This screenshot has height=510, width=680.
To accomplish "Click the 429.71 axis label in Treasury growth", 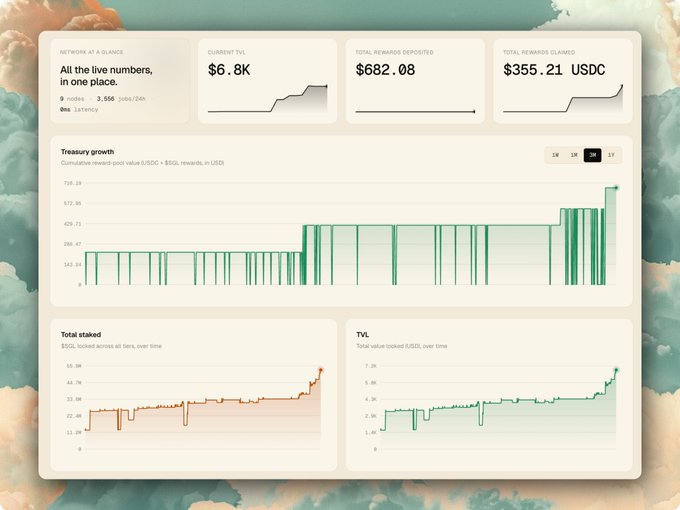I will point(72,224).
